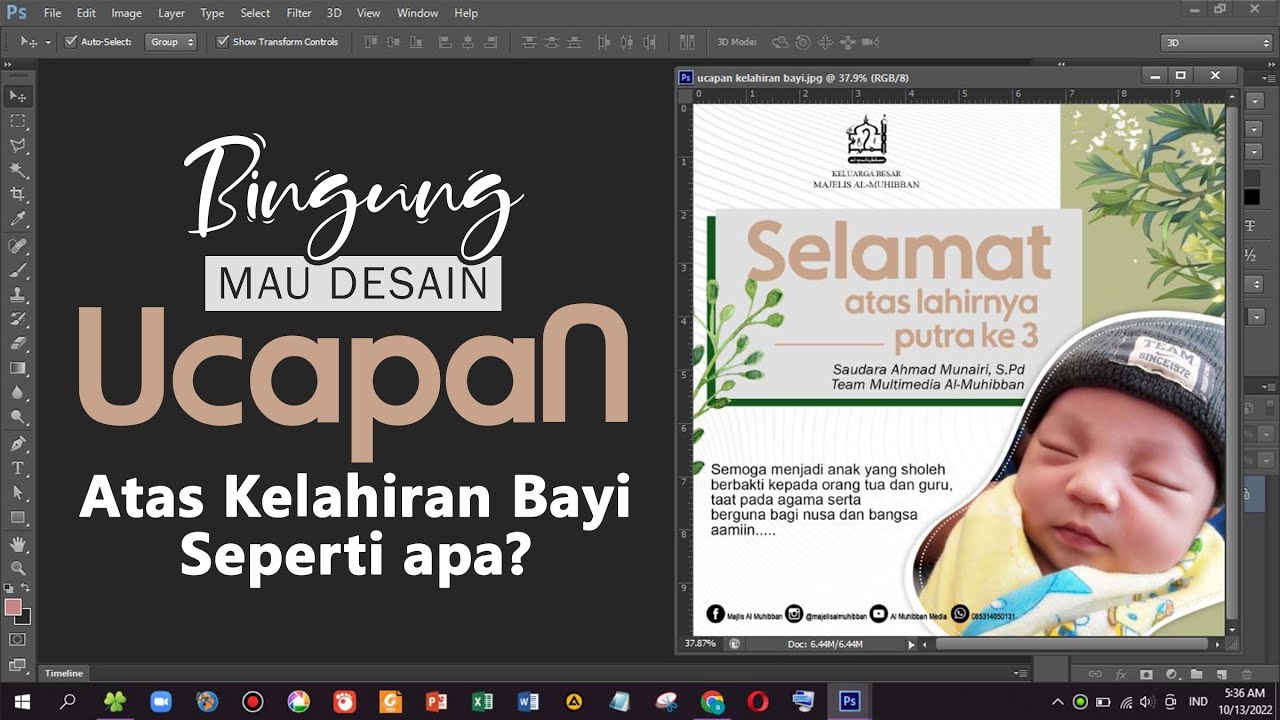Open the Group auto-select dropdown
The width and height of the screenshot is (1280, 720).
[x=171, y=42]
